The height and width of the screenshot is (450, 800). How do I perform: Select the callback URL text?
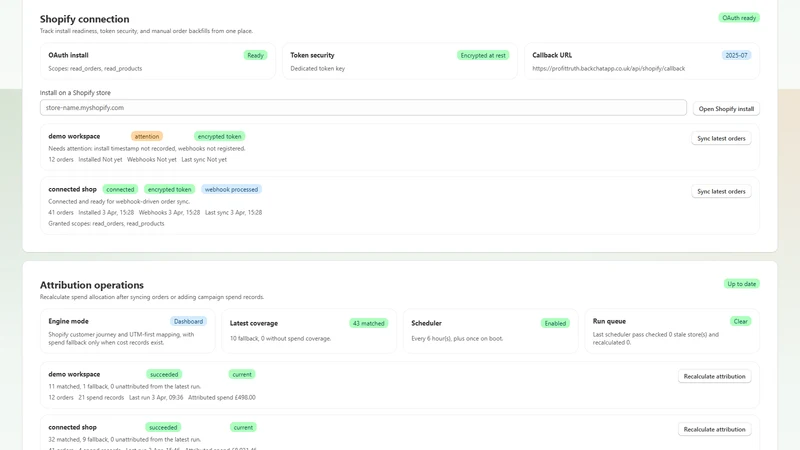(x=608, y=68)
